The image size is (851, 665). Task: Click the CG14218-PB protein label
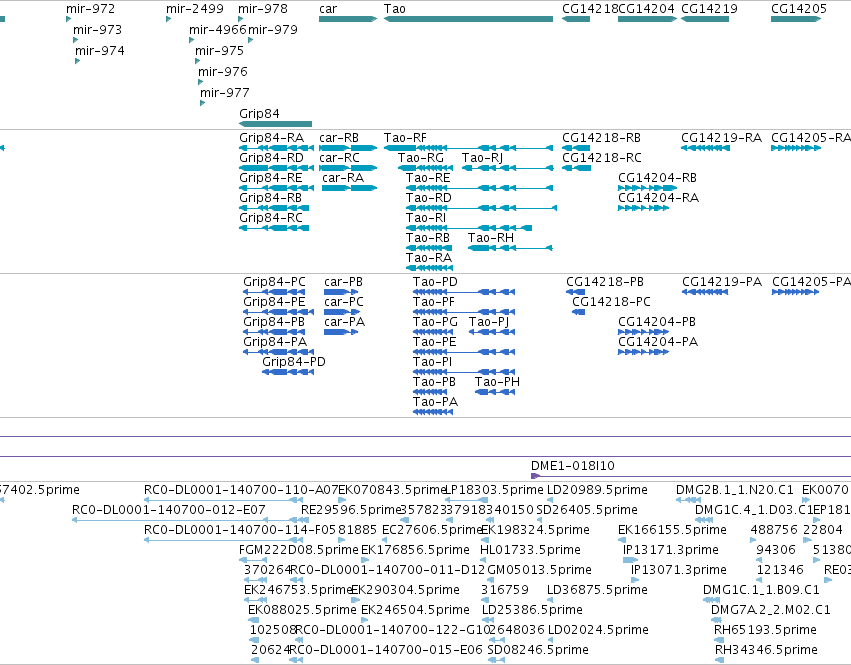605,282
